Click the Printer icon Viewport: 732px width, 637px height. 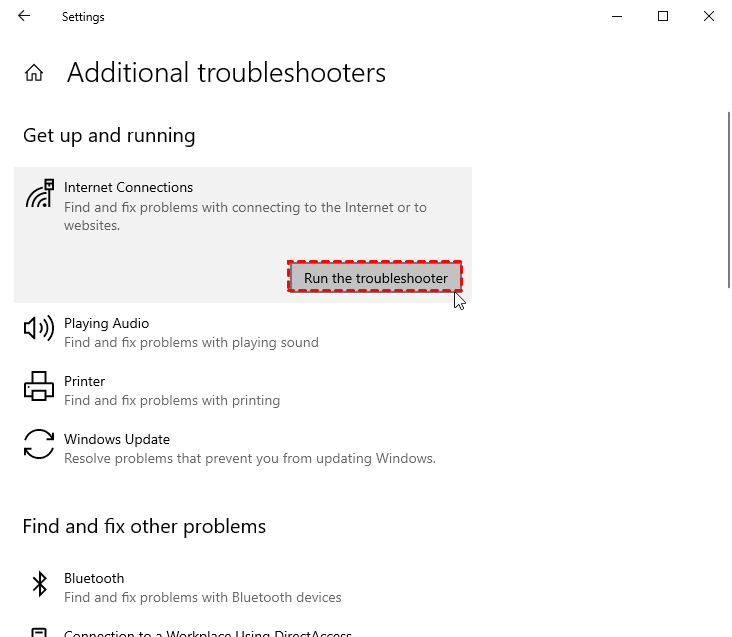coord(39,386)
